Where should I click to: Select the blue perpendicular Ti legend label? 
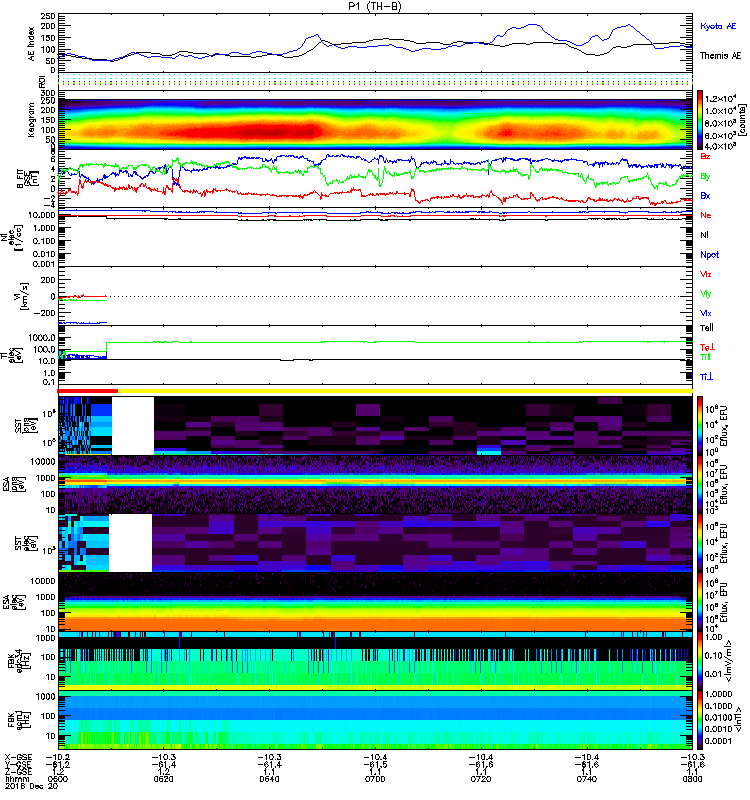pyautogui.click(x=706, y=377)
